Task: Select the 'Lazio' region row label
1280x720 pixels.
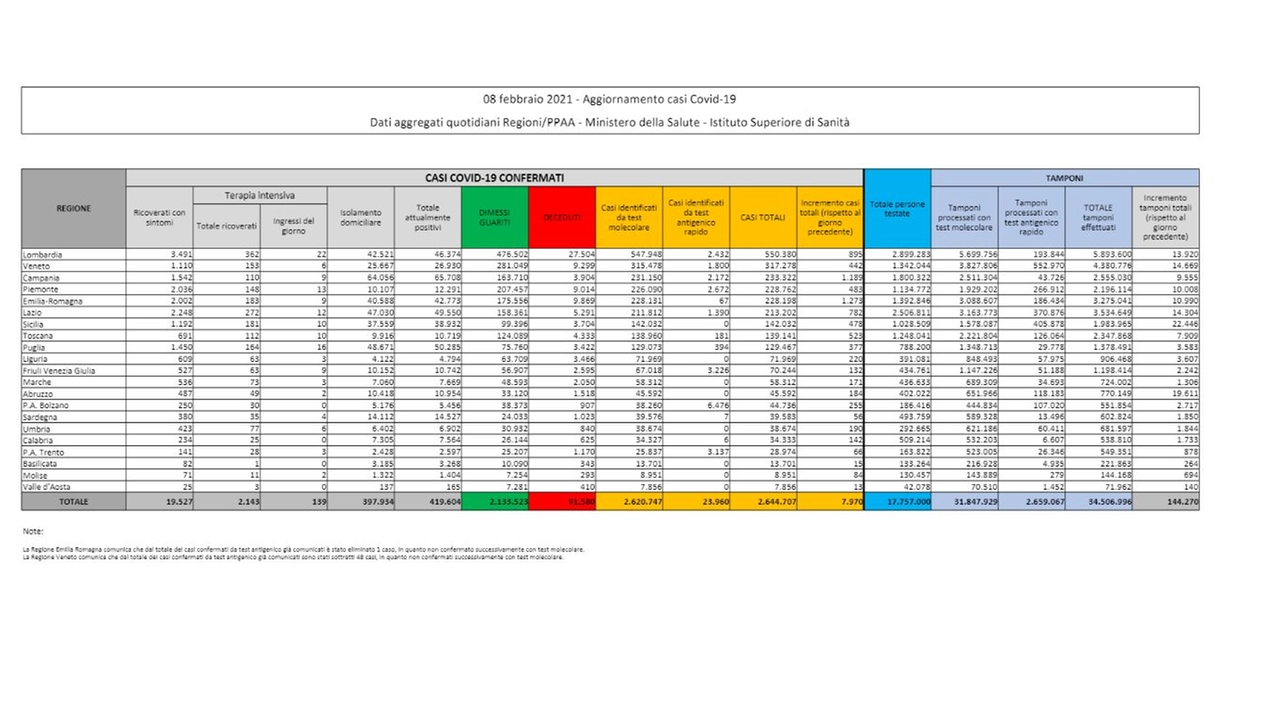Action: click(x=32, y=312)
